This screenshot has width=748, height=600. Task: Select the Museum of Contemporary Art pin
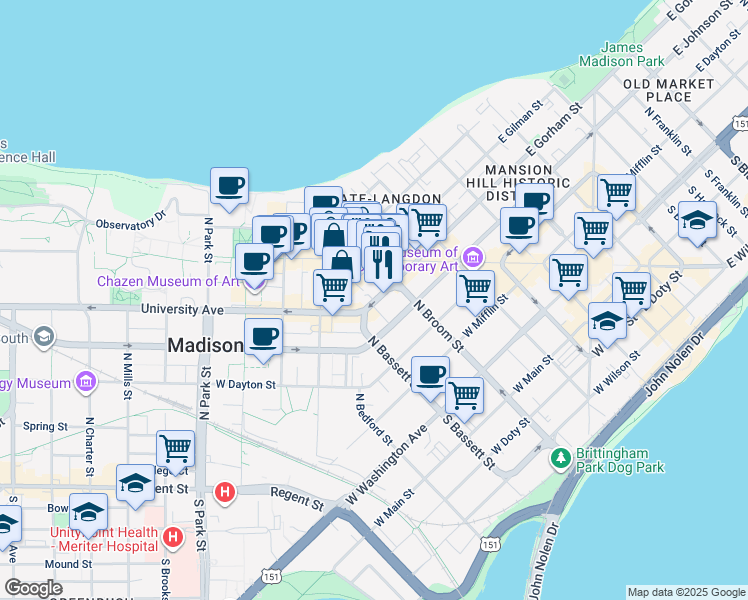[x=474, y=258]
